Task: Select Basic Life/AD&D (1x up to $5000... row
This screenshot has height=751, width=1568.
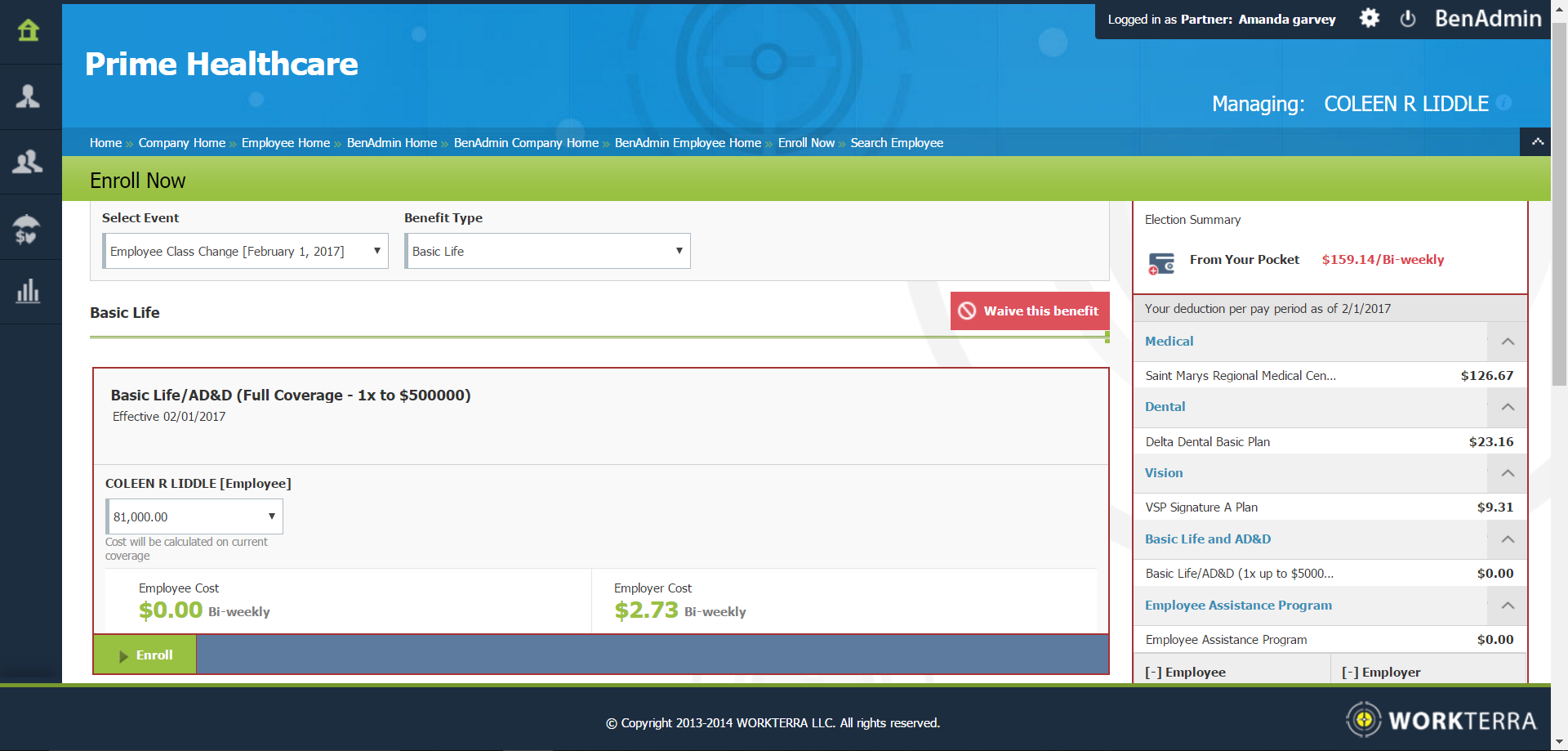Action: coord(1330,573)
